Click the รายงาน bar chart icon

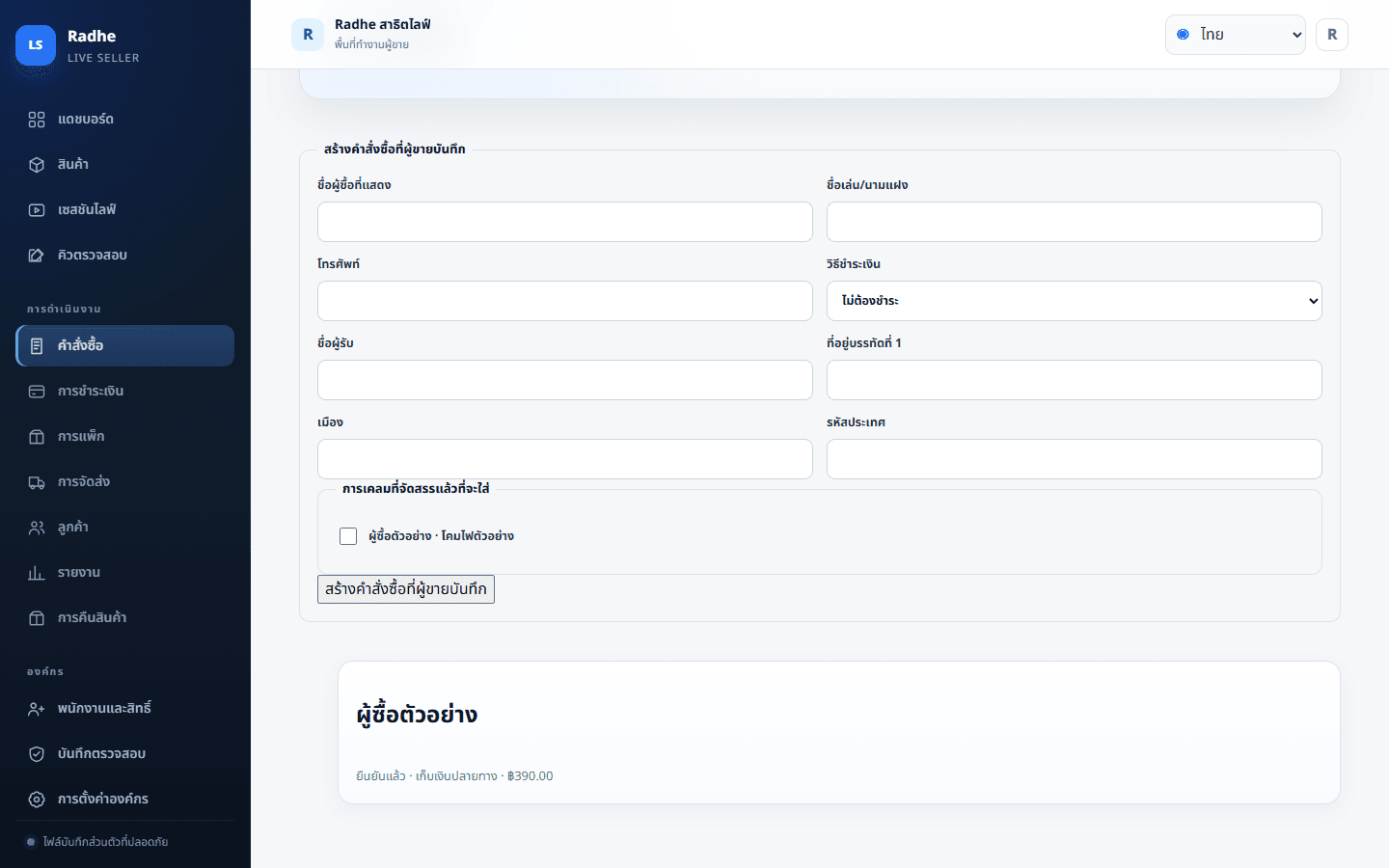coord(37,573)
